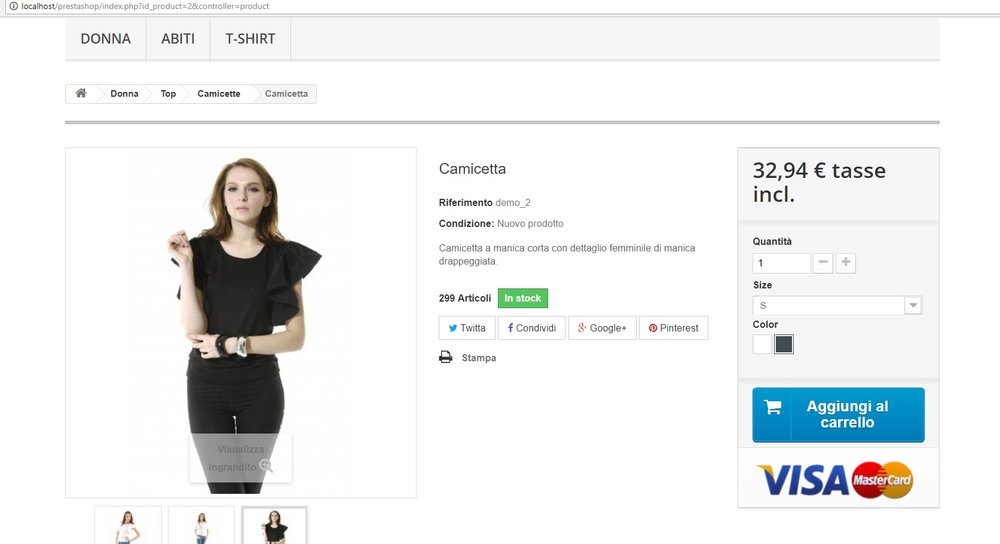Open the T-SHIRT menu
Image resolution: width=1000 pixels, height=544 pixels.
tap(250, 39)
